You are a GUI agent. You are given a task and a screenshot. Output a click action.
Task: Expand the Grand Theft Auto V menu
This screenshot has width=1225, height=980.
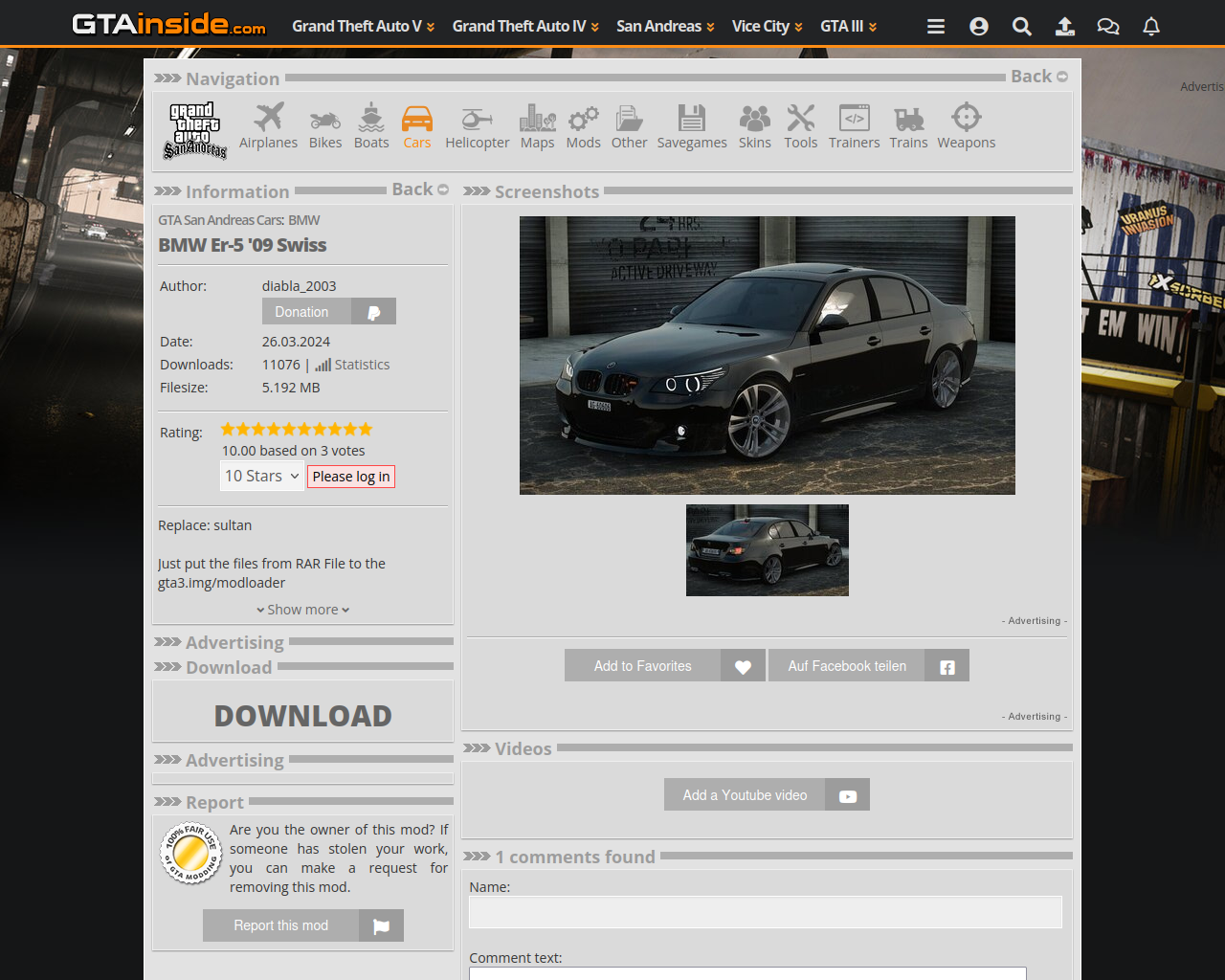[x=364, y=27]
